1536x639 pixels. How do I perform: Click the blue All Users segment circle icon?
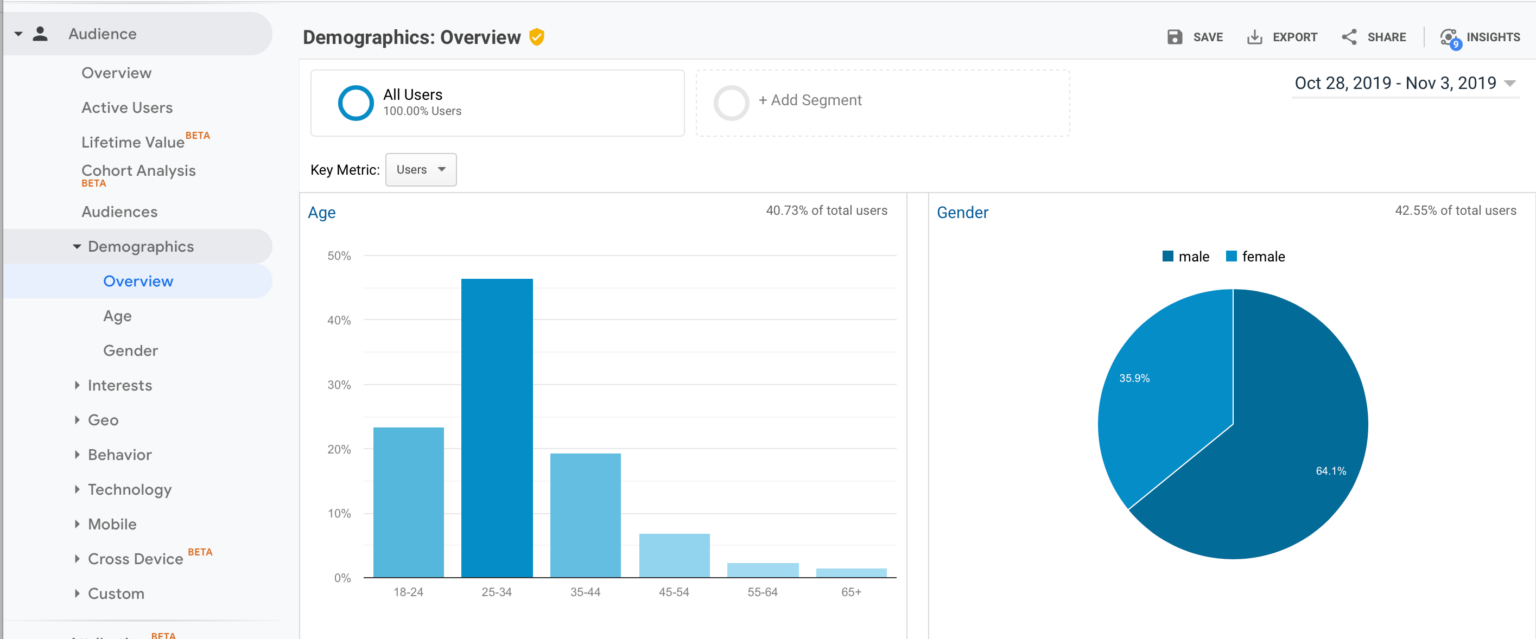pos(355,102)
